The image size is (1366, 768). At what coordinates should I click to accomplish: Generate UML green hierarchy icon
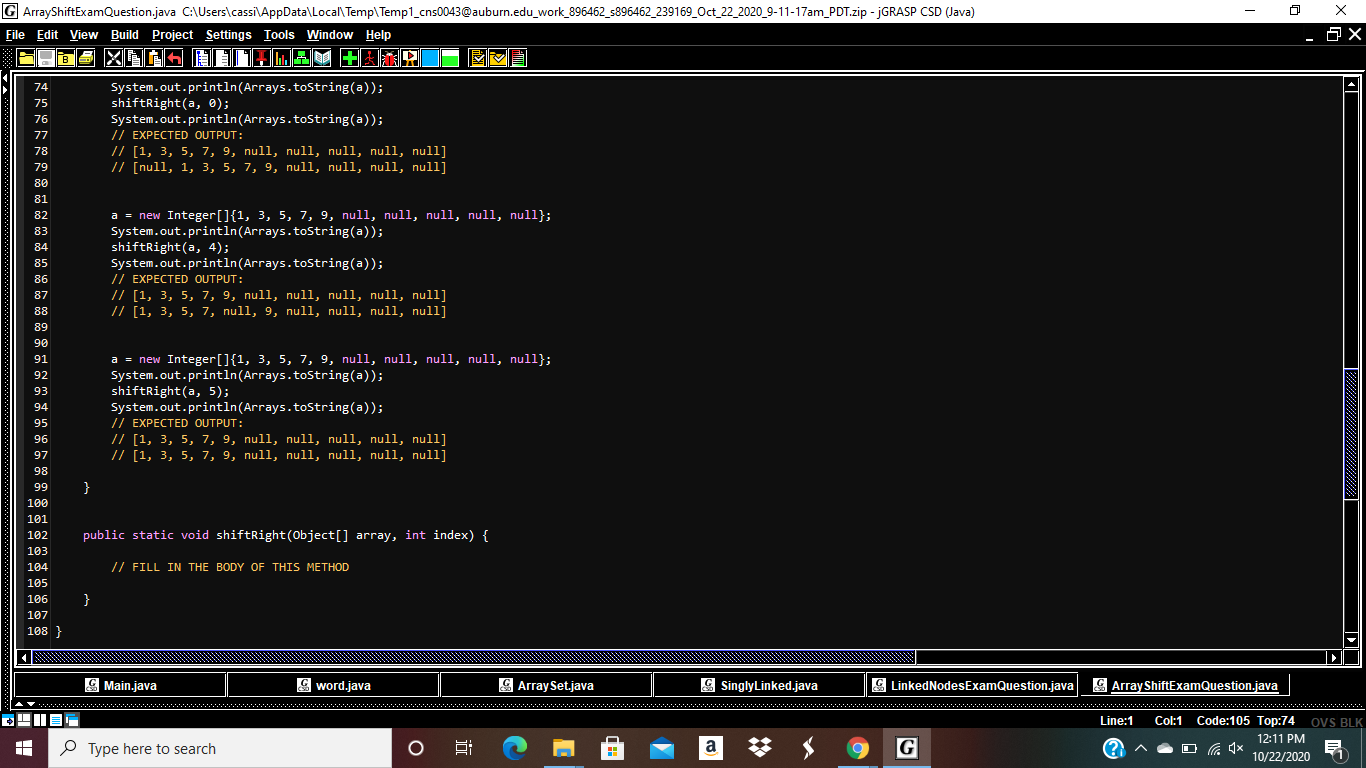(301, 58)
